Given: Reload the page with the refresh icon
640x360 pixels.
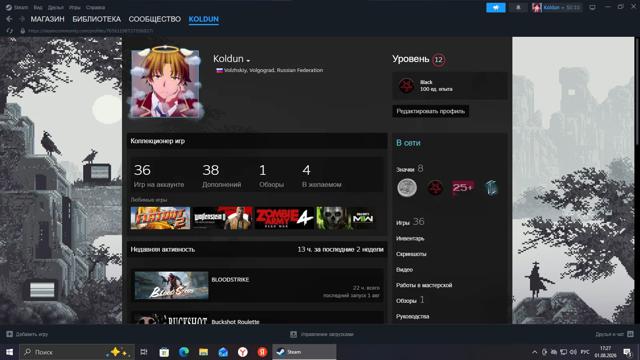Looking at the screenshot, I should click(9, 31).
